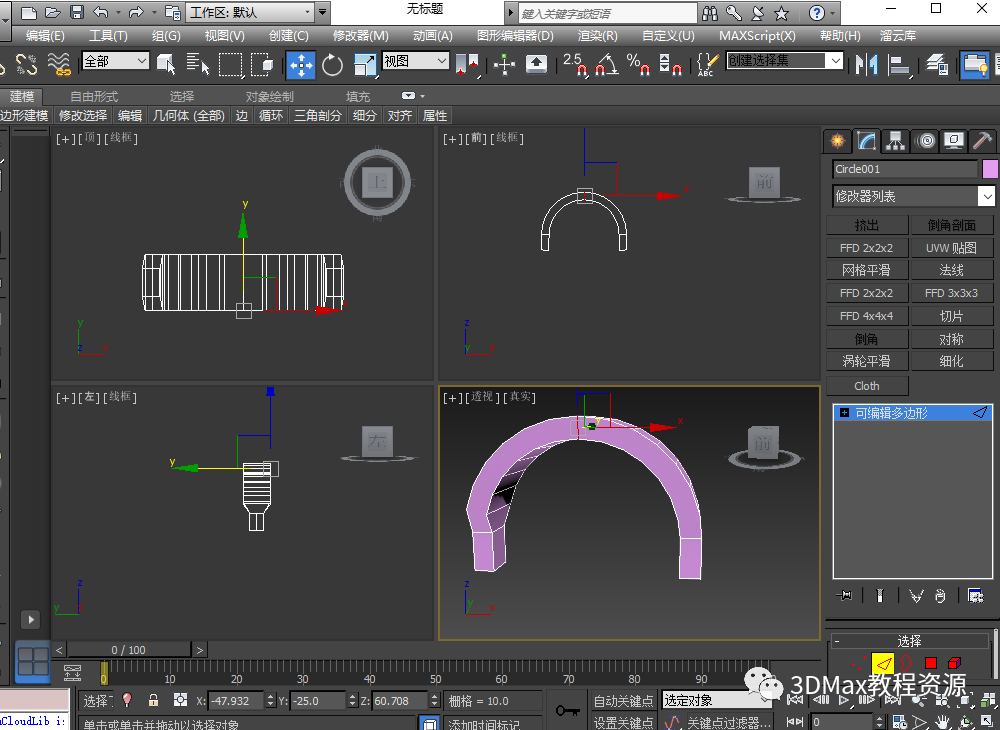Open the Create panel star icon
1000x730 pixels.
[838, 141]
